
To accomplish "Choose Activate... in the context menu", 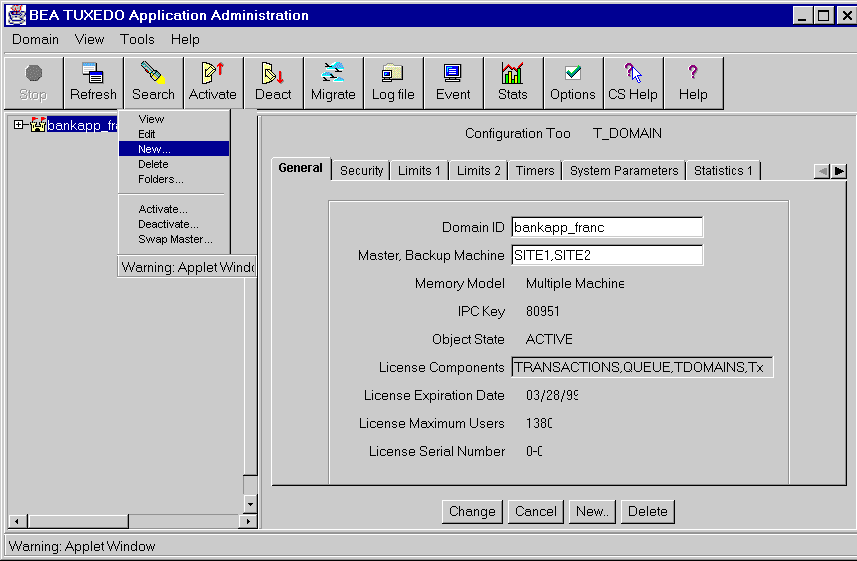I will pos(174,209).
